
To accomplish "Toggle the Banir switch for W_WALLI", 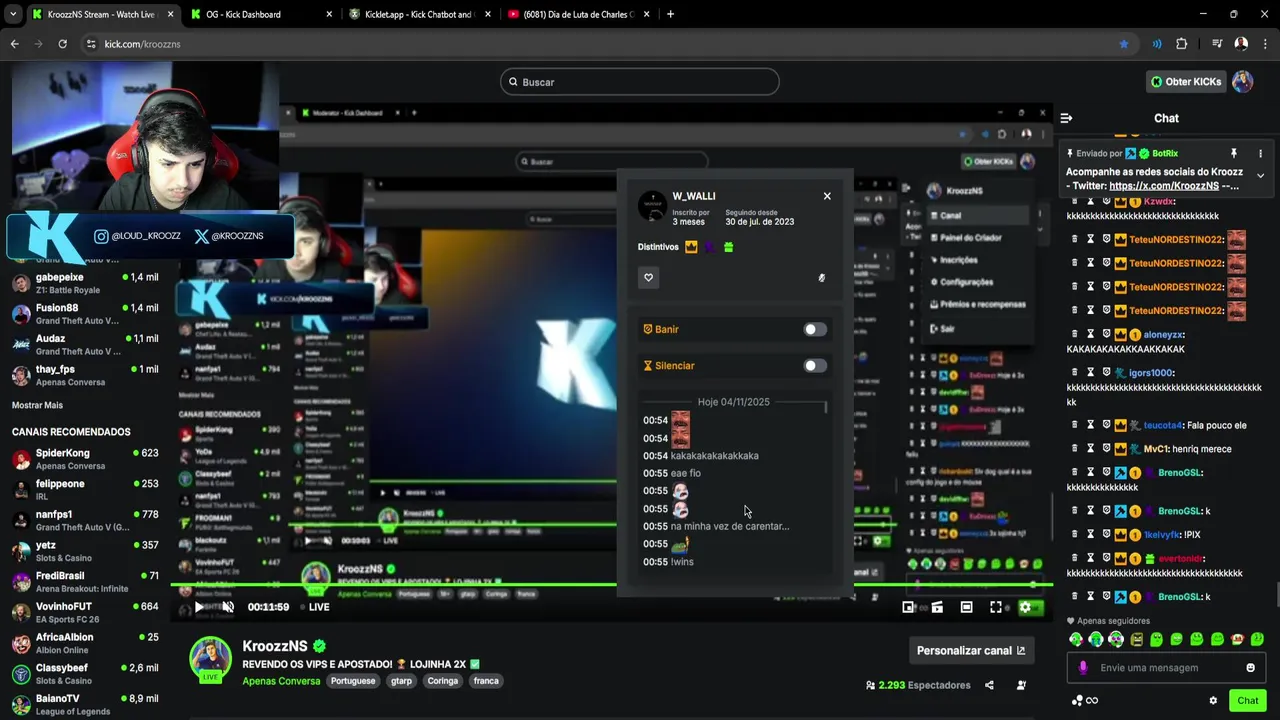I will (815, 329).
